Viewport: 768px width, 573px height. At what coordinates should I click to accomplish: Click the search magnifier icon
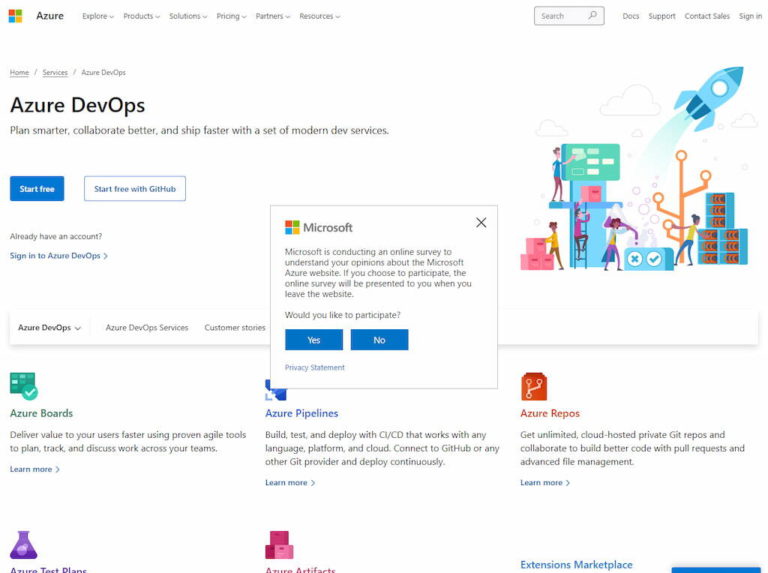coord(592,16)
